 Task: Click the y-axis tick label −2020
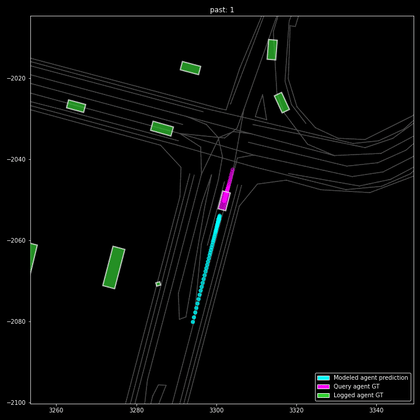pyautogui.click(x=16, y=78)
